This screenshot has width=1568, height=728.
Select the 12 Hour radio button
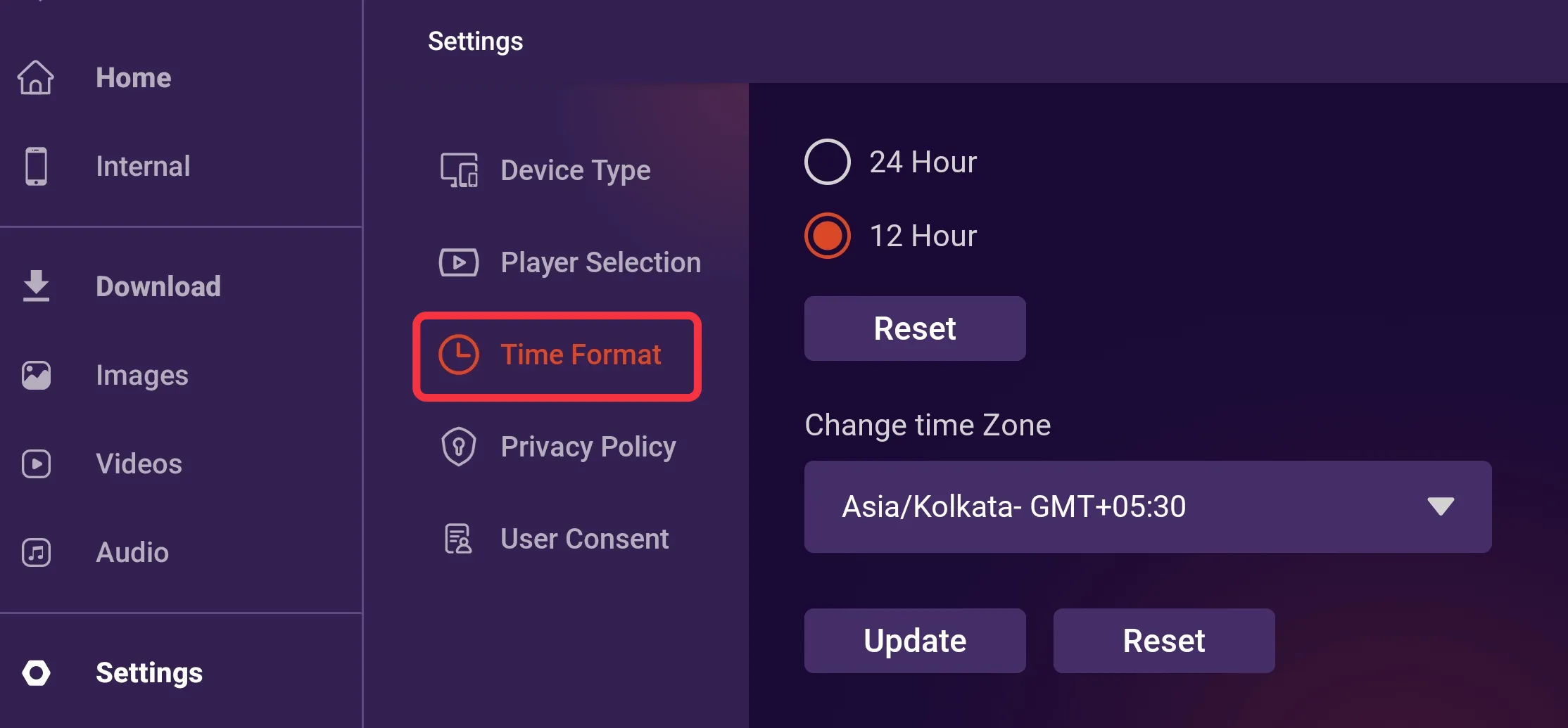pos(828,236)
